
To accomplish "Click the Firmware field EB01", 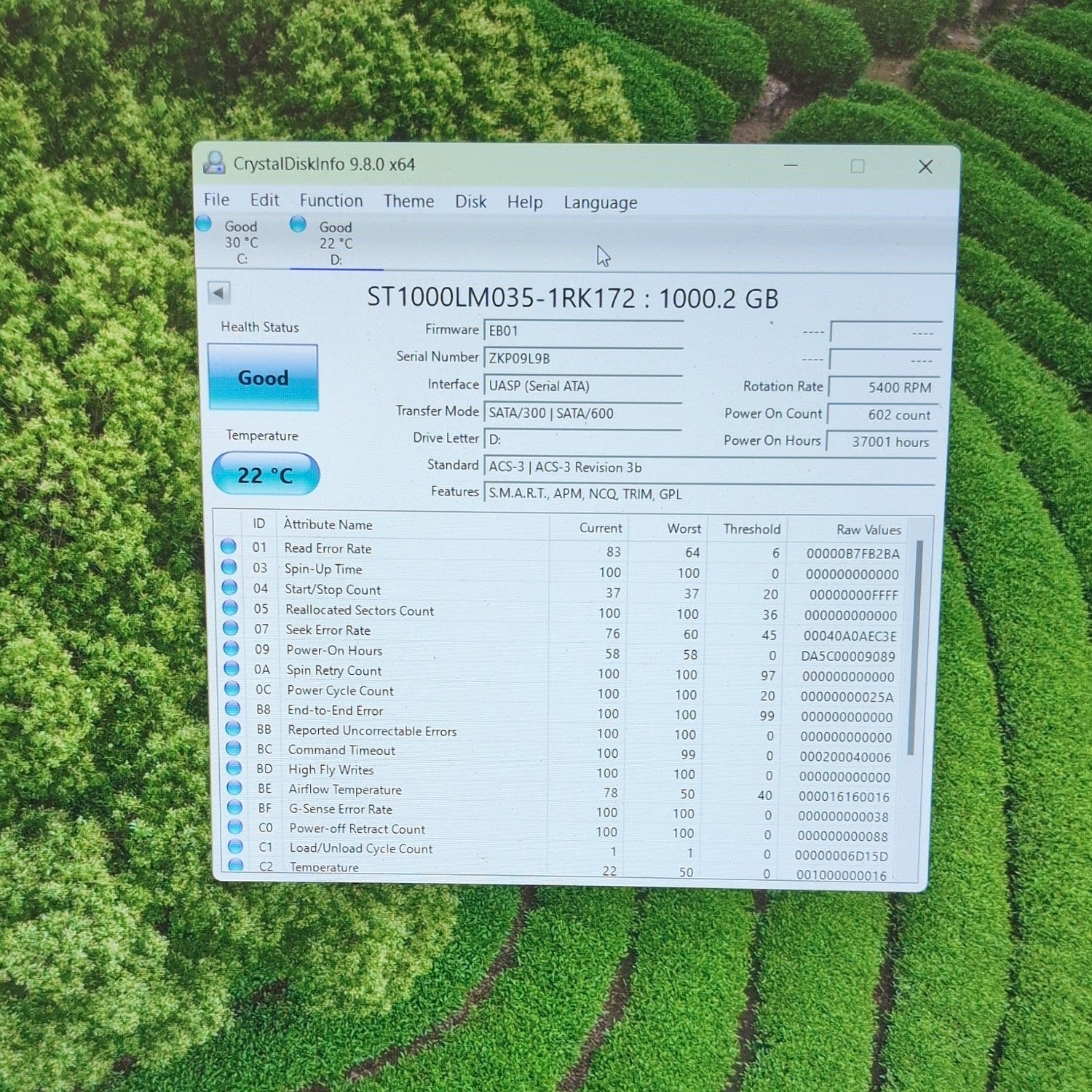I will click(x=583, y=331).
